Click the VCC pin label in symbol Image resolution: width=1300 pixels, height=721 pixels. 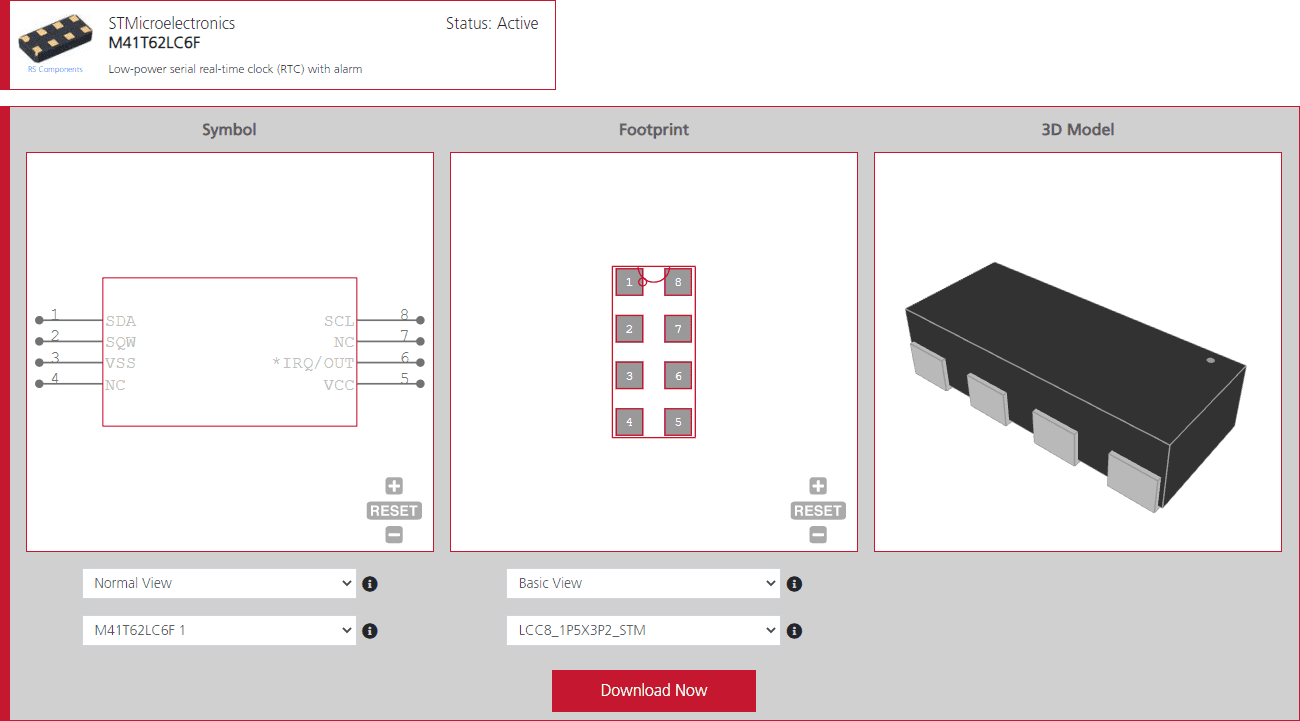pyautogui.click(x=339, y=385)
